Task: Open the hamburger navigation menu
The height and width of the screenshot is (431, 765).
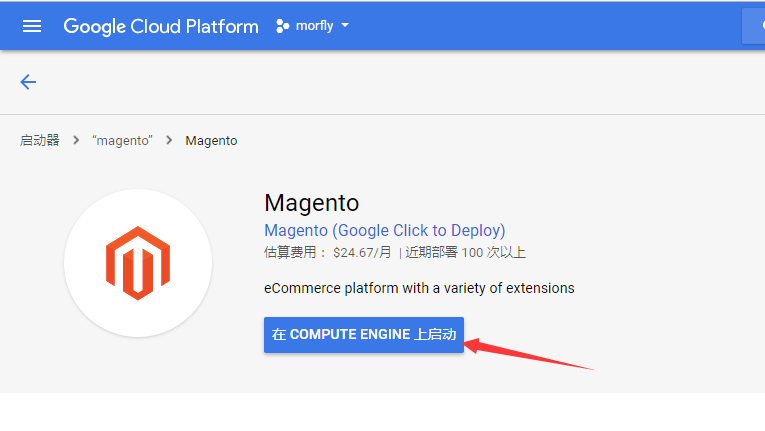Action: click(x=32, y=26)
